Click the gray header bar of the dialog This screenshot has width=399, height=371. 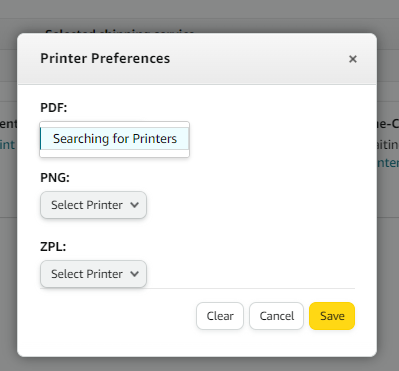pyautogui.click(x=197, y=58)
